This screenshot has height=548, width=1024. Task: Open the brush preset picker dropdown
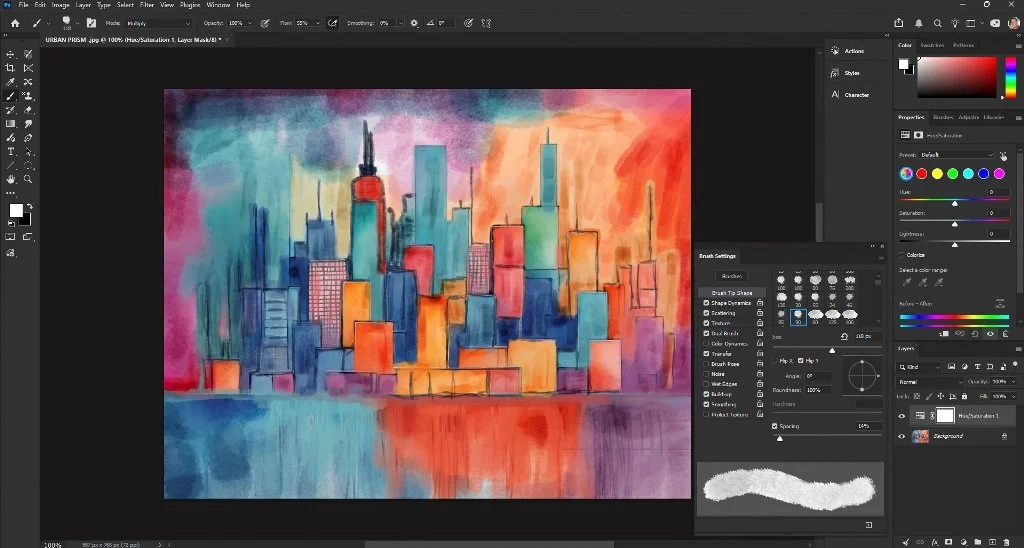[x=77, y=24]
